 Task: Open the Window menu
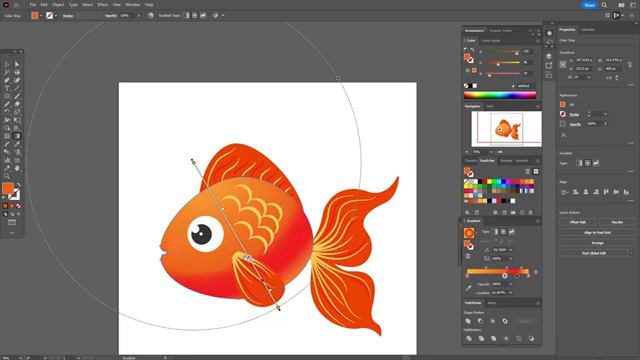133,5
